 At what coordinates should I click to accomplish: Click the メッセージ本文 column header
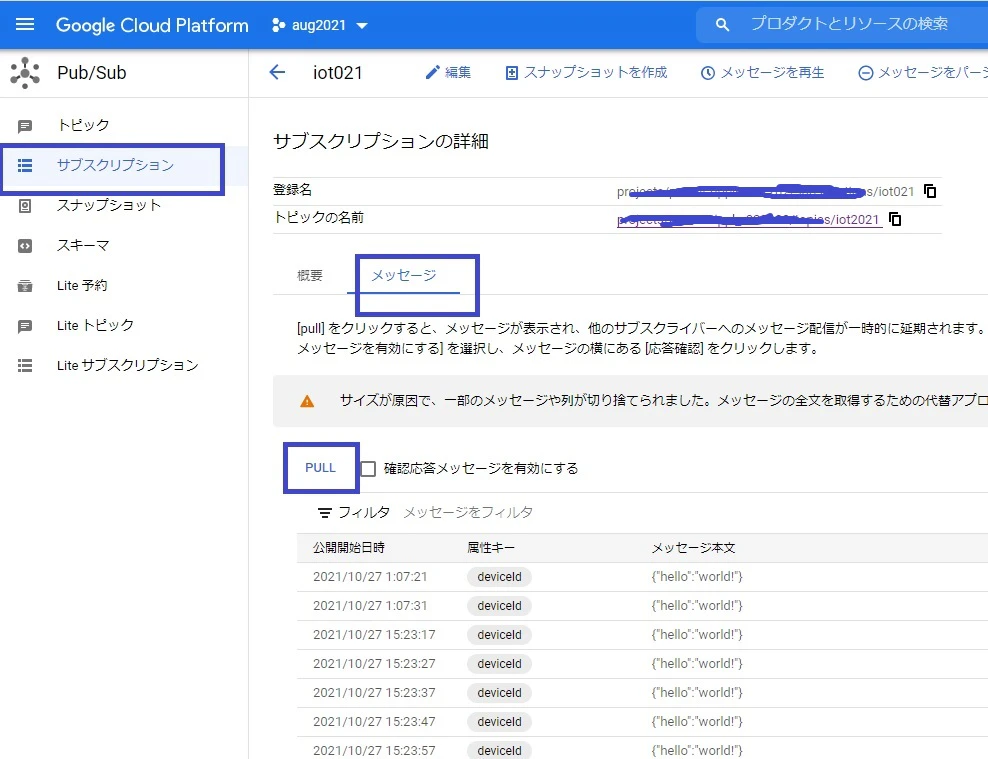[693, 548]
